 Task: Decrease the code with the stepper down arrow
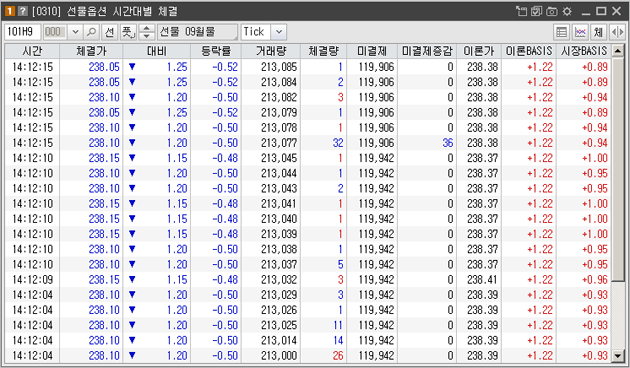coord(147,36)
